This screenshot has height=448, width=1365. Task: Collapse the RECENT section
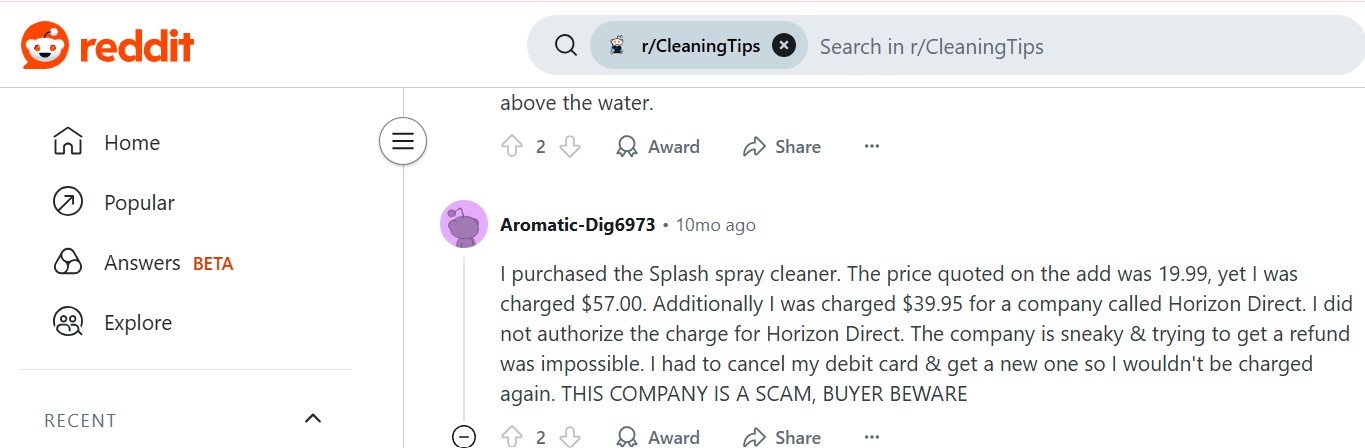pos(313,419)
